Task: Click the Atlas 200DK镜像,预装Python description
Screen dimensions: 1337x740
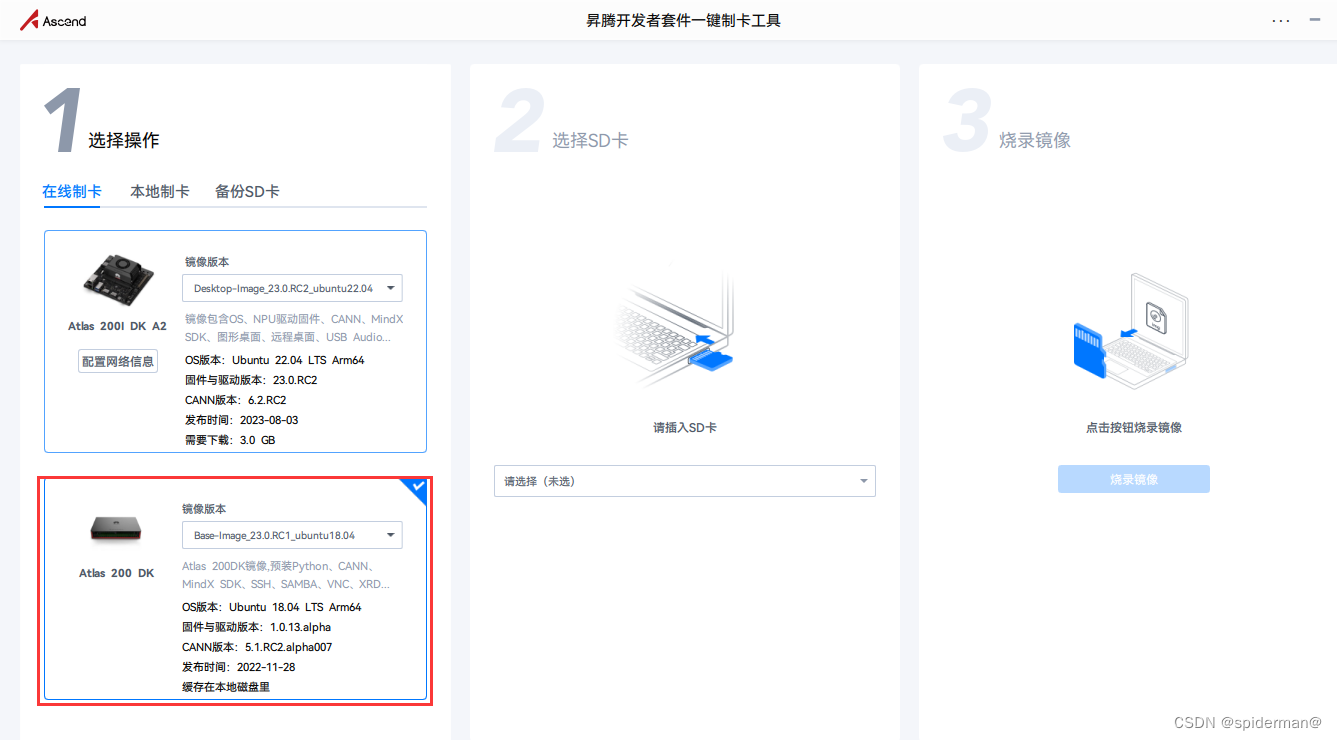Action: click(287, 575)
